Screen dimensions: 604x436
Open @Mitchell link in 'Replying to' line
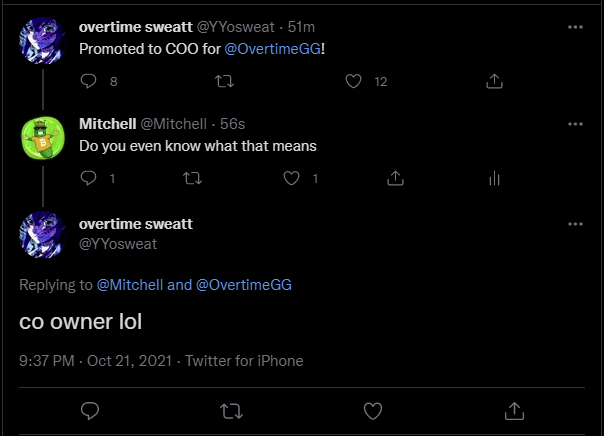tap(130, 285)
